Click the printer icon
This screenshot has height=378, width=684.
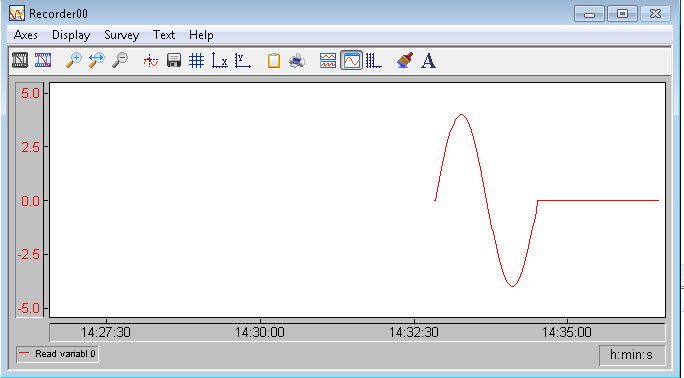297,61
